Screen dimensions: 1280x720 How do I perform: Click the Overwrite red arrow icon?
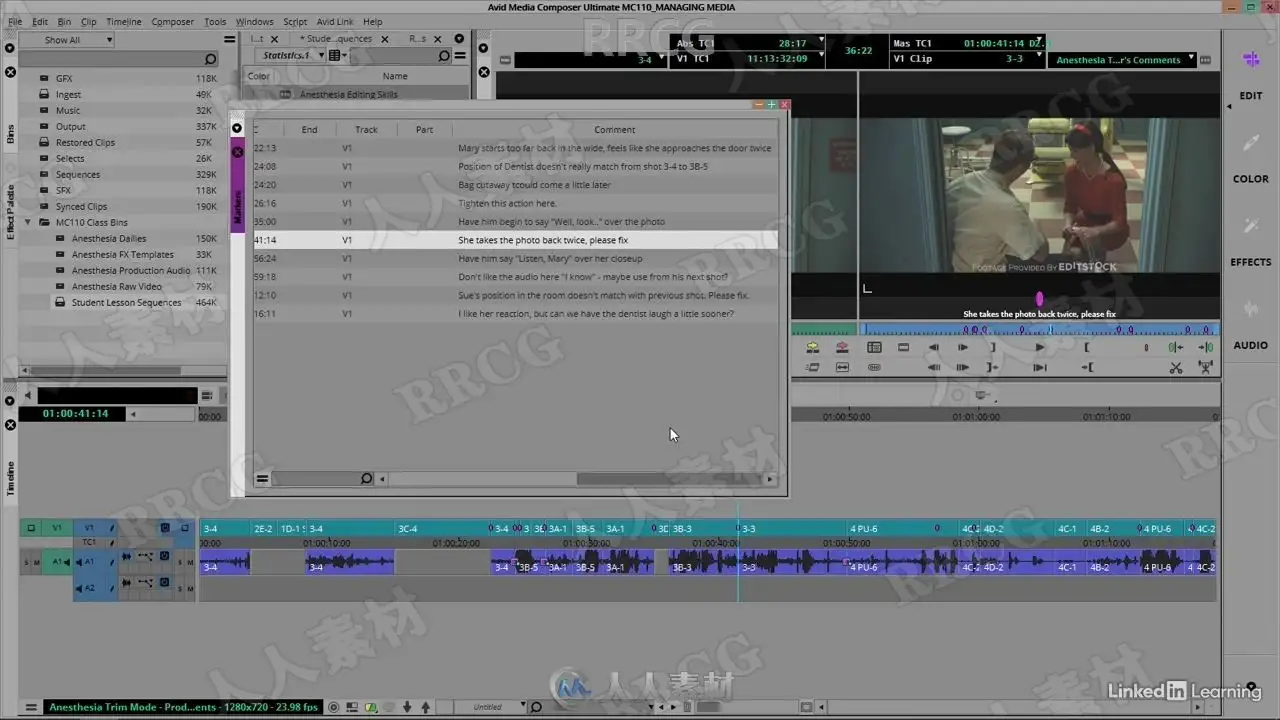click(x=842, y=347)
